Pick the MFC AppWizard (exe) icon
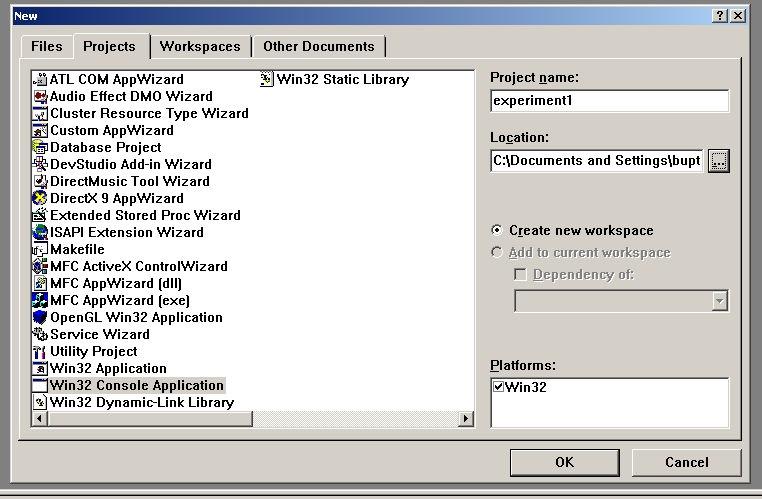 pyautogui.click(x=41, y=301)
